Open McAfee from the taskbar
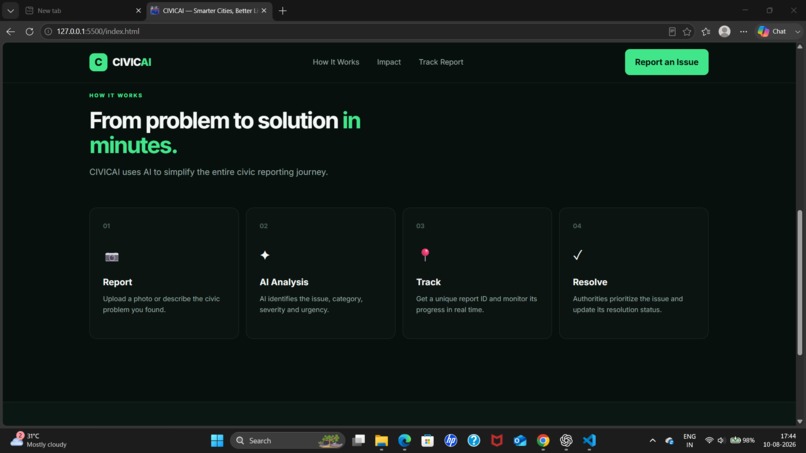 (497, 441)
